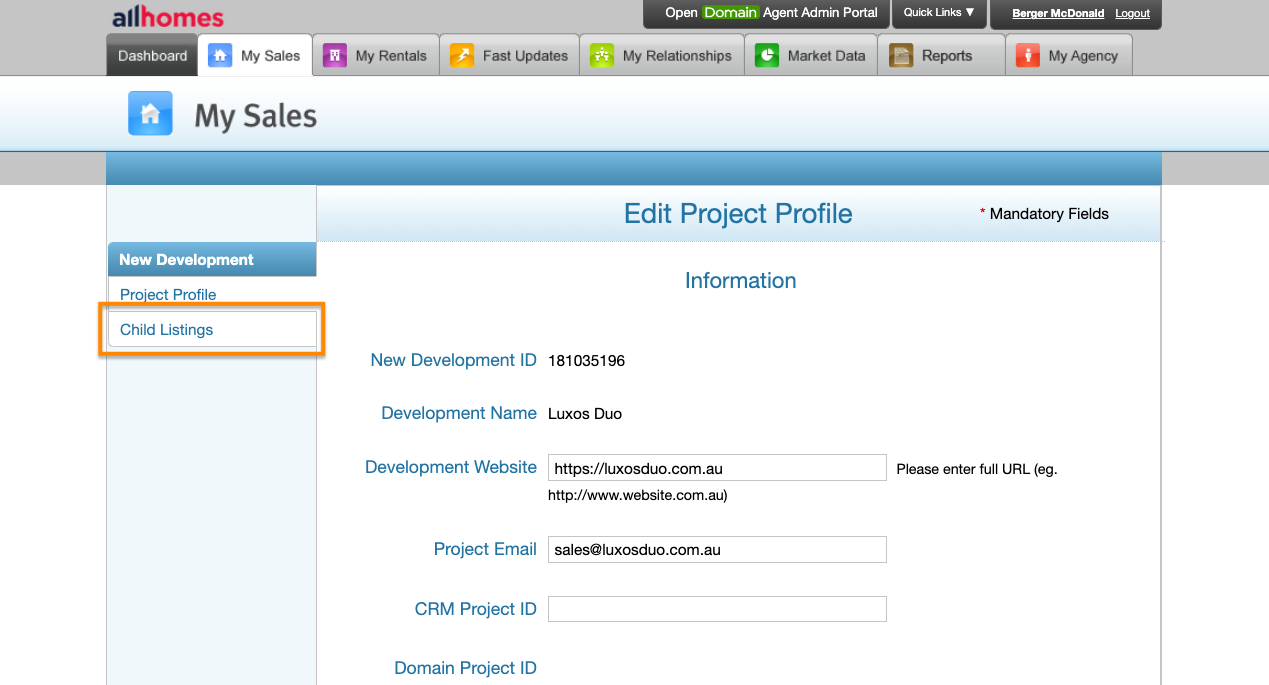
Task: Open the Berger McDonald account link
Action: [1058, 14]
